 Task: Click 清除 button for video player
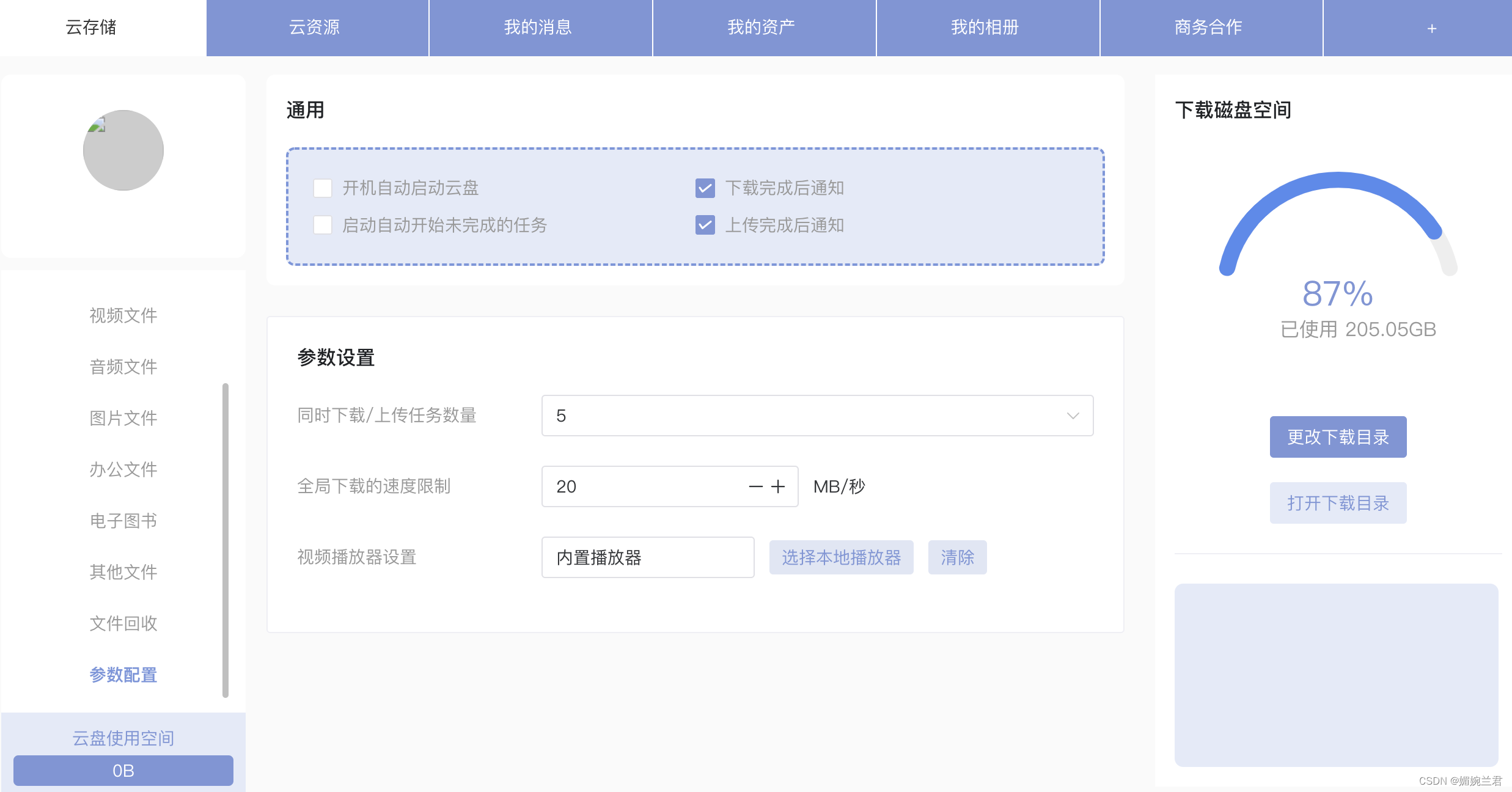tap(957, 557)
